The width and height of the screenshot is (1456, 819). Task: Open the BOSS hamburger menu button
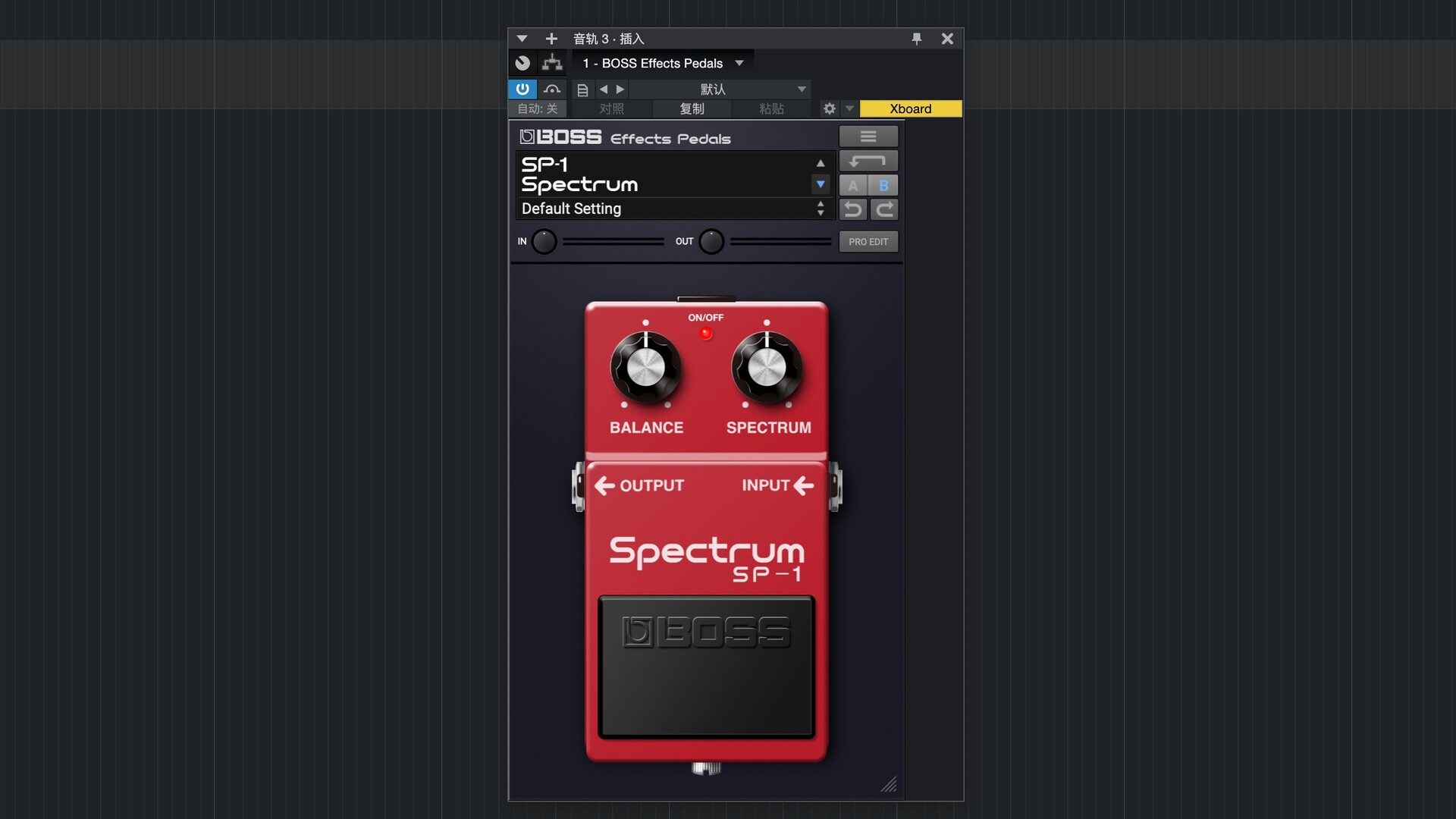pyautogui.click(x=868, y=136)
